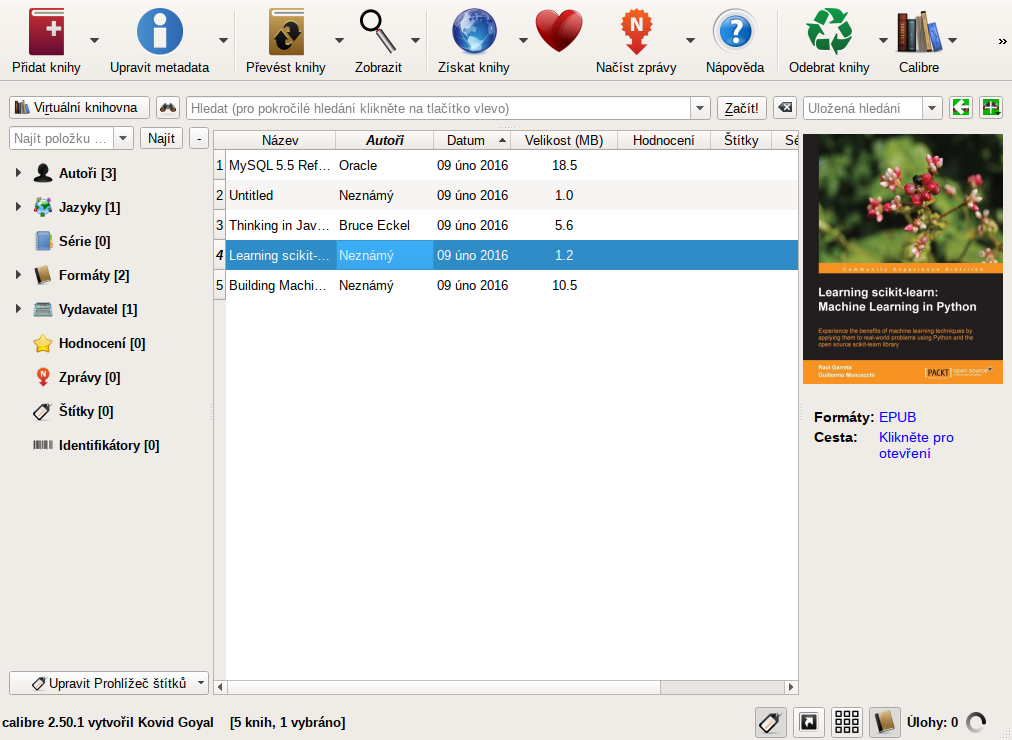This screenshot has height=740, width=1012.
Task: Sort by the Velikost (MB) column header
Action: pyautogui.click(x=564, y=140)
